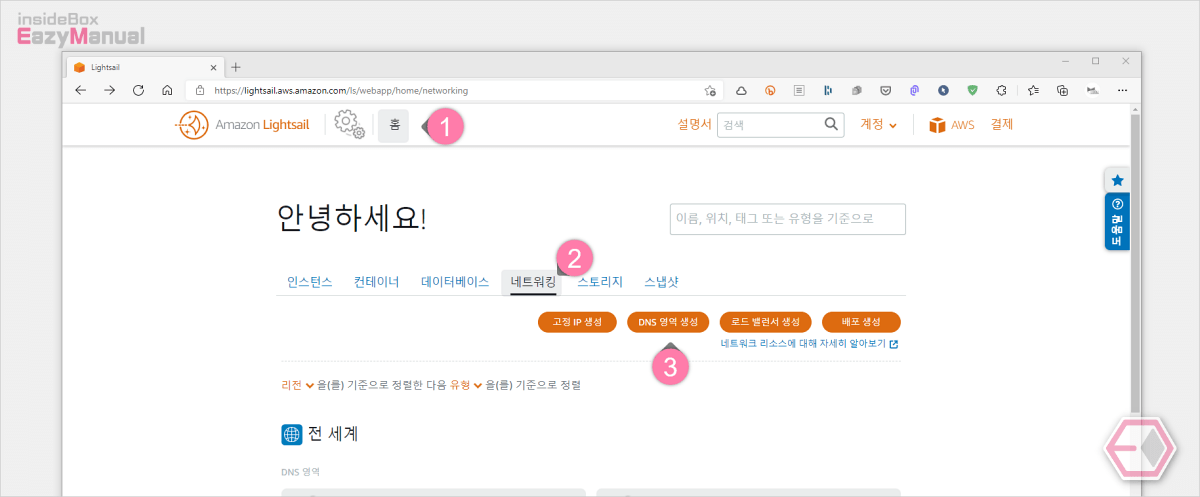Add page to favorites star icon

pos(710,90)
